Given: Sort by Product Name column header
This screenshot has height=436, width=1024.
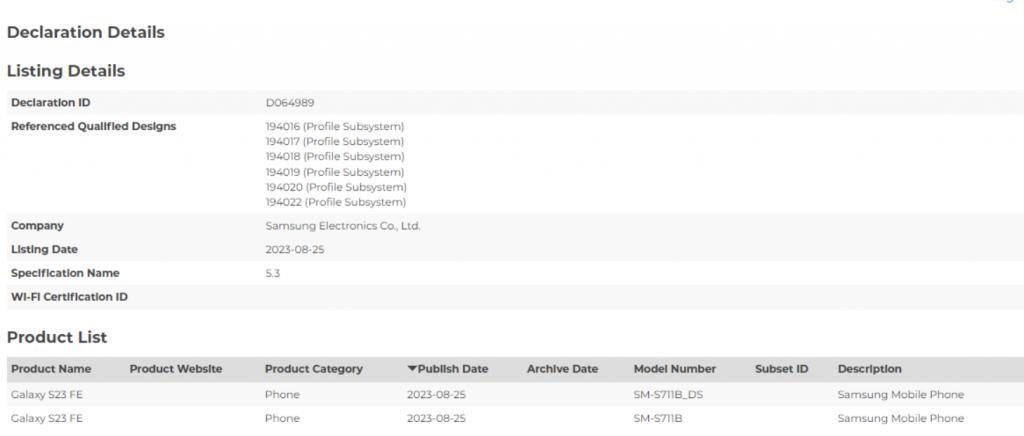Looking at the screenshot, I should [x=51, y=369].
